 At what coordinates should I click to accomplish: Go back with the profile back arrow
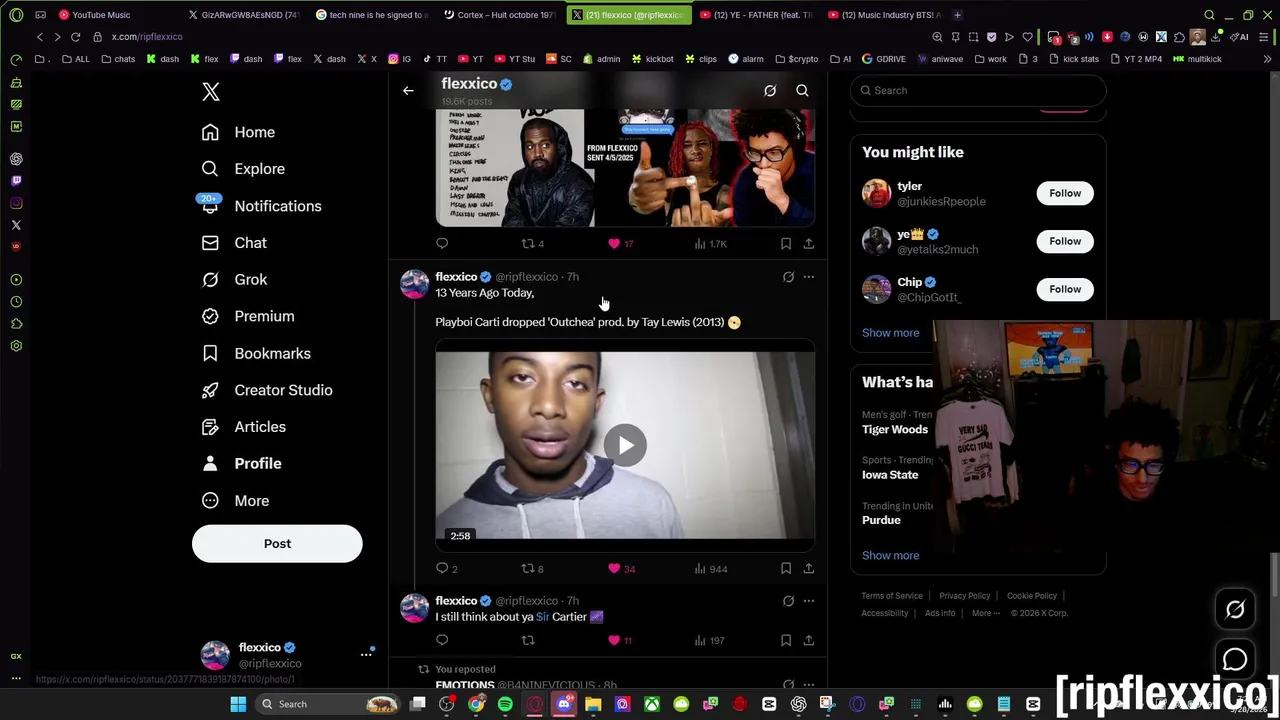pyautogui.click(x=408, y=91)
